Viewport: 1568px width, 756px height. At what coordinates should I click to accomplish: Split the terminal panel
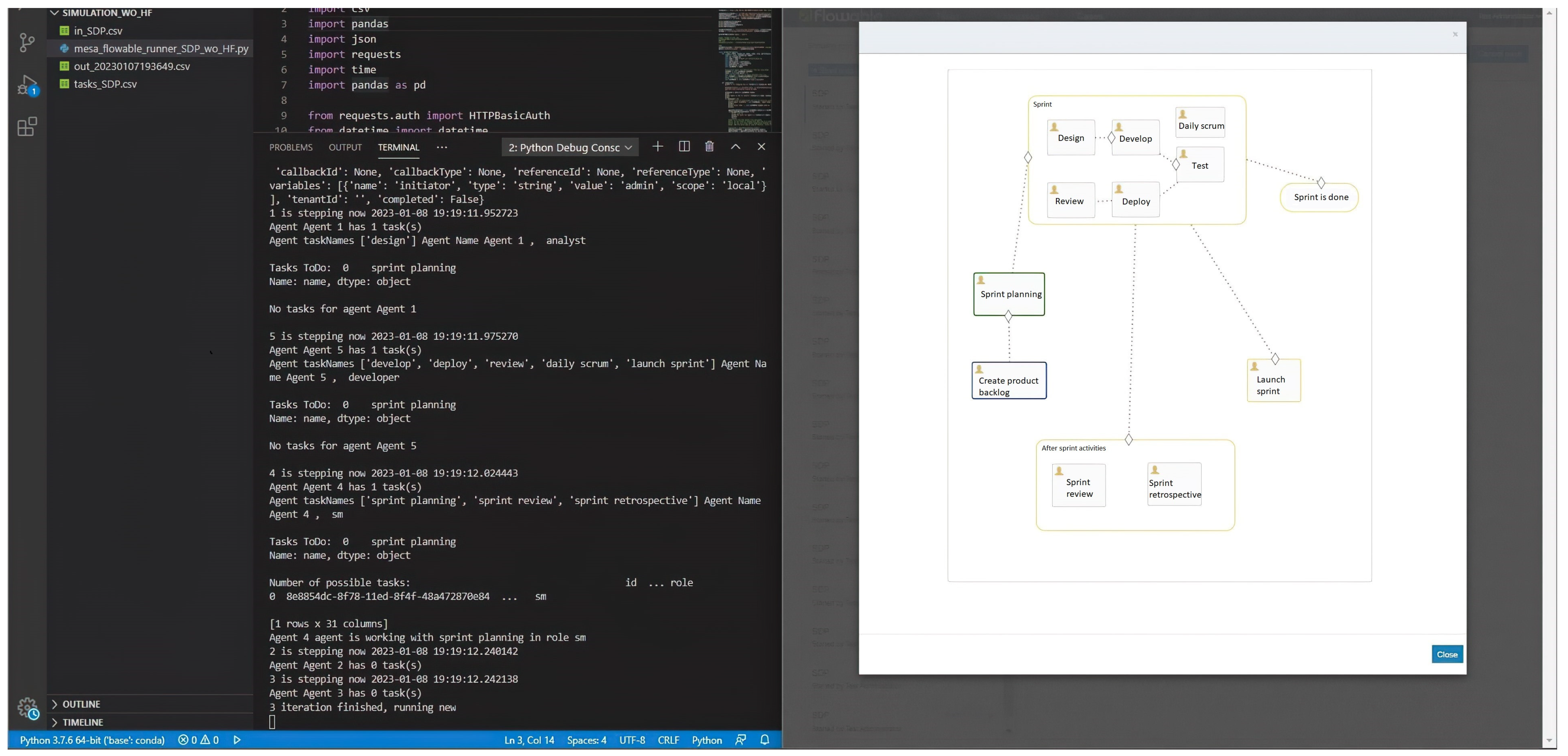click(x=683, y=147)
